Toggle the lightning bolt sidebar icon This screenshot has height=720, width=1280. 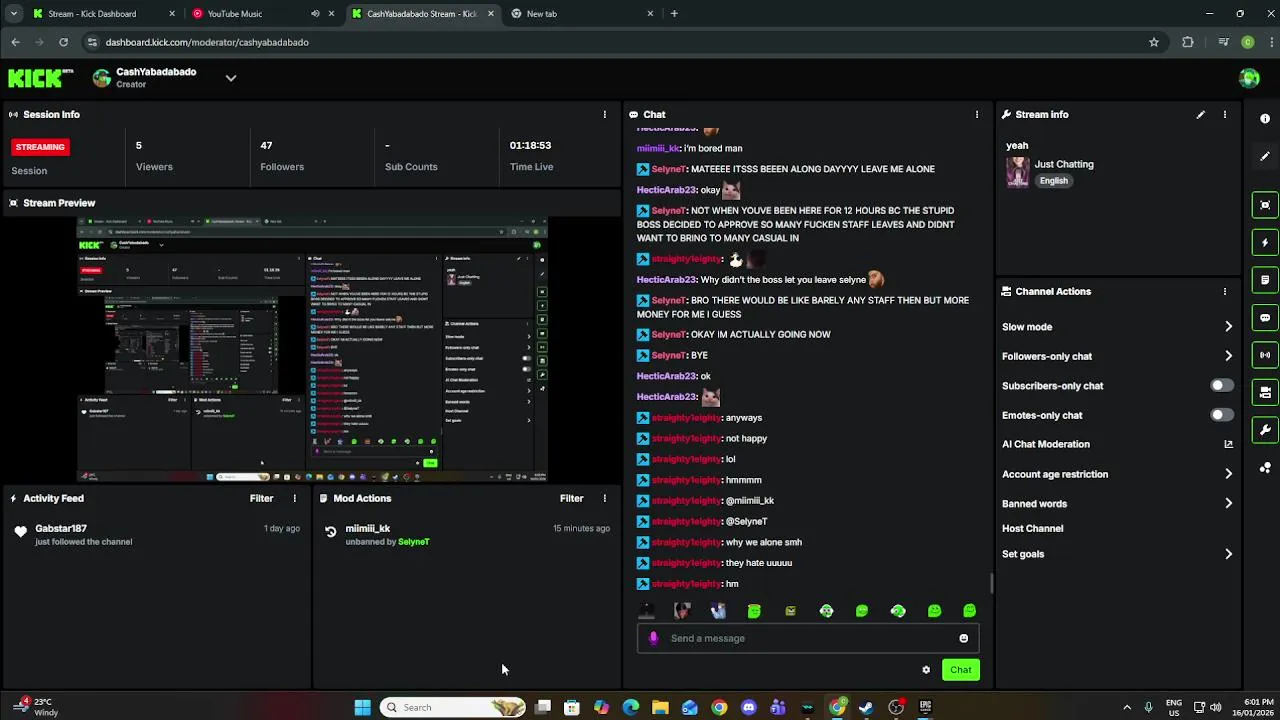pos(1265,242)
